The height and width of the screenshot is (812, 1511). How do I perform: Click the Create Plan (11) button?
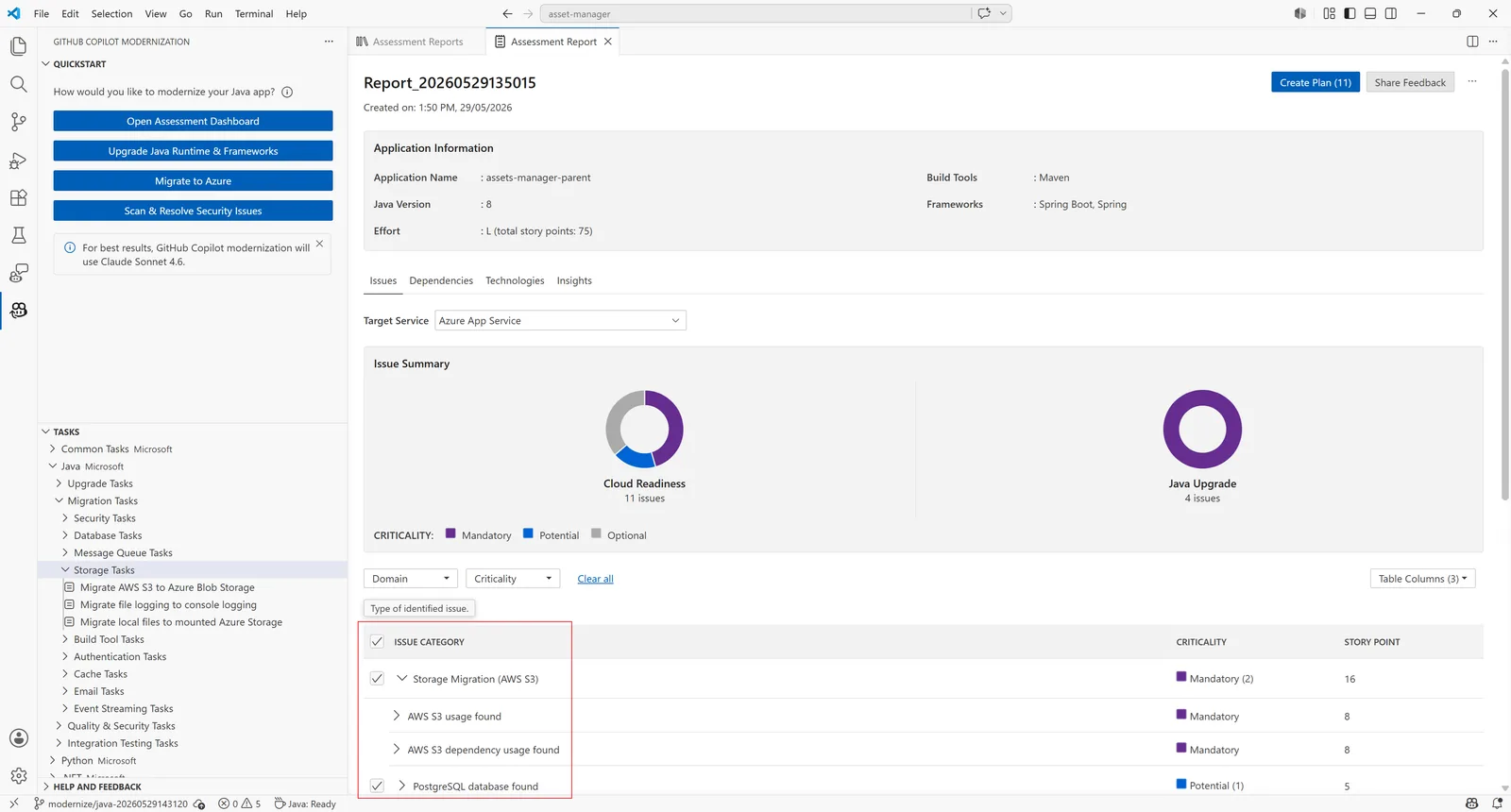tap(1316, 83)
